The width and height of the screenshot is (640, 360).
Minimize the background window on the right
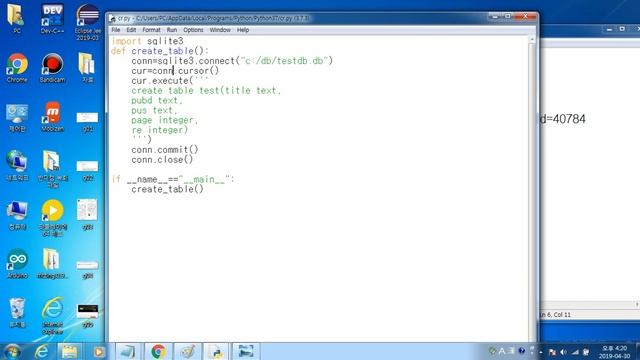click(609, 29)
